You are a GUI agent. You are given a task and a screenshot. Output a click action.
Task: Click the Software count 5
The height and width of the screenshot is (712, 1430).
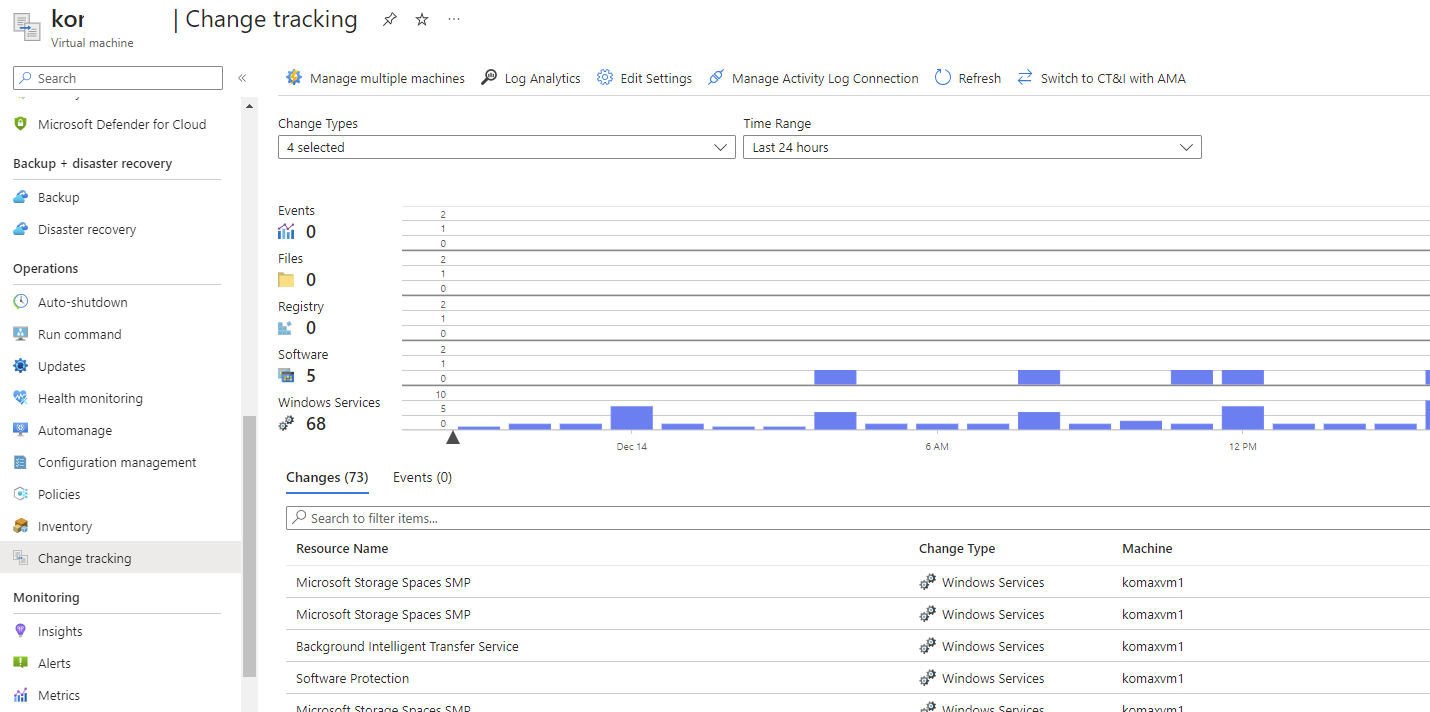click(x=311, y=376)
